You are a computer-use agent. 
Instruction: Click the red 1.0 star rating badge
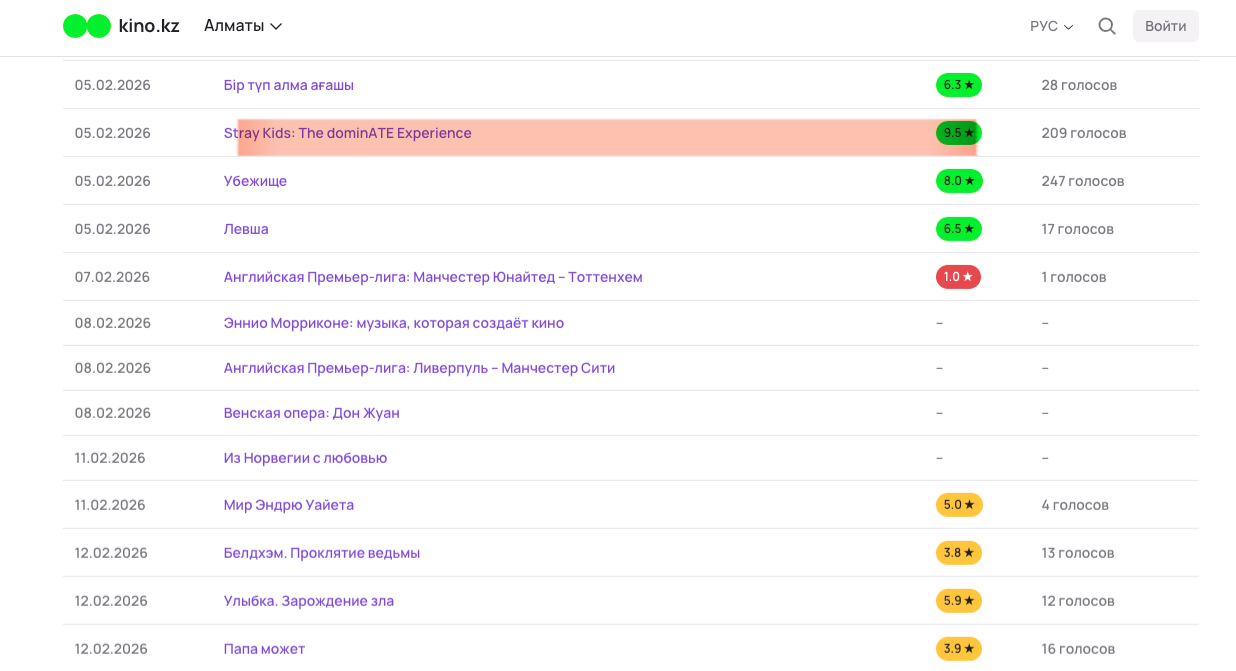coord(957,277)
